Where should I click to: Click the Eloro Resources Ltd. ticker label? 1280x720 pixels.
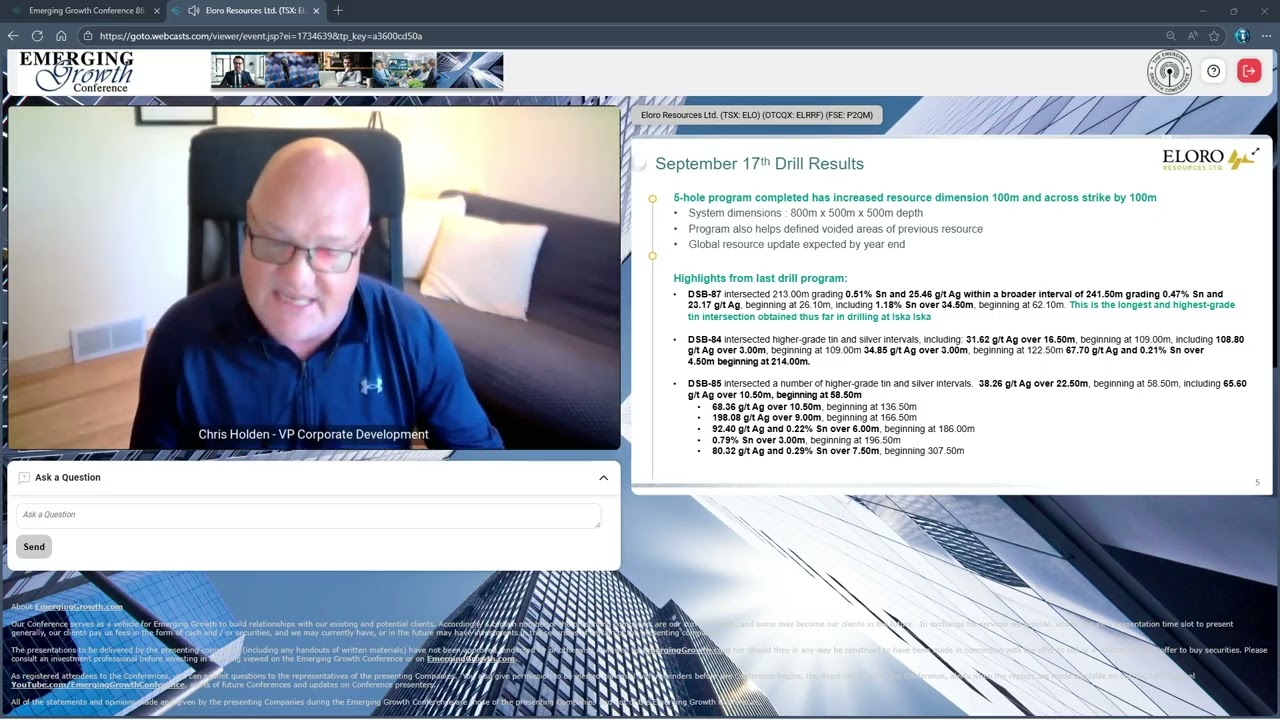756,115
